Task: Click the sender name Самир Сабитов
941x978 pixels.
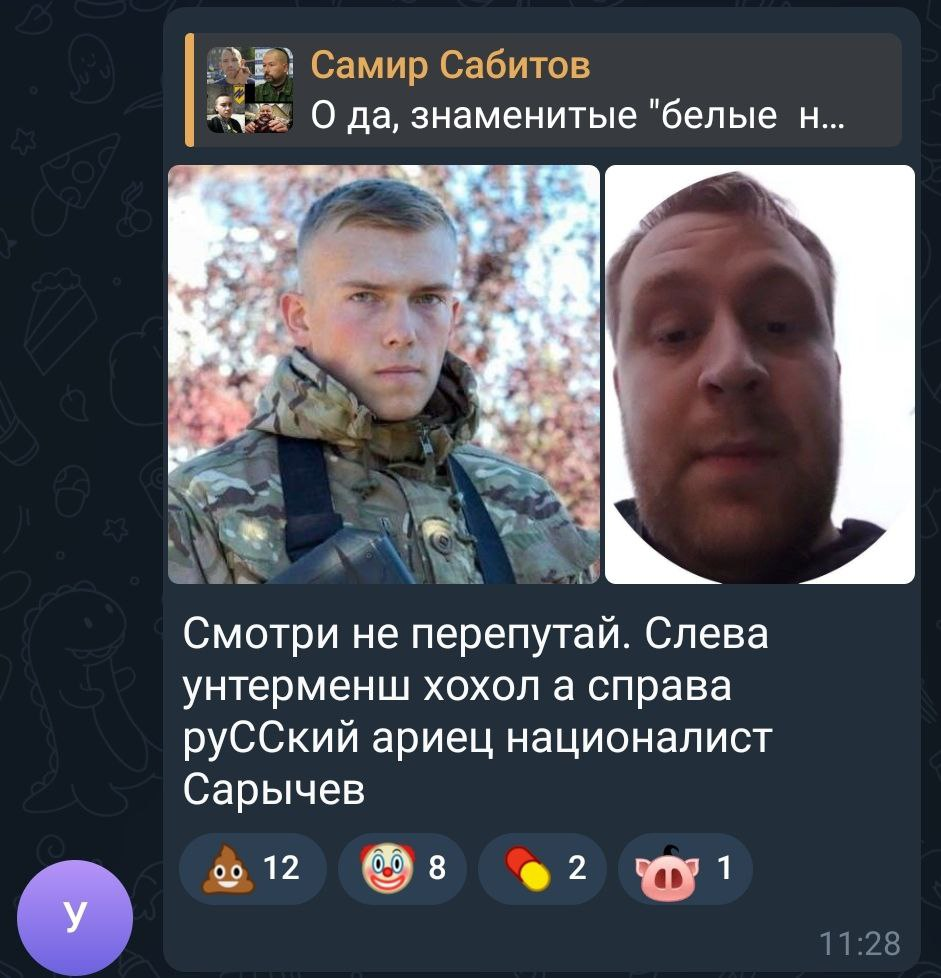Action: coord(450,65)
